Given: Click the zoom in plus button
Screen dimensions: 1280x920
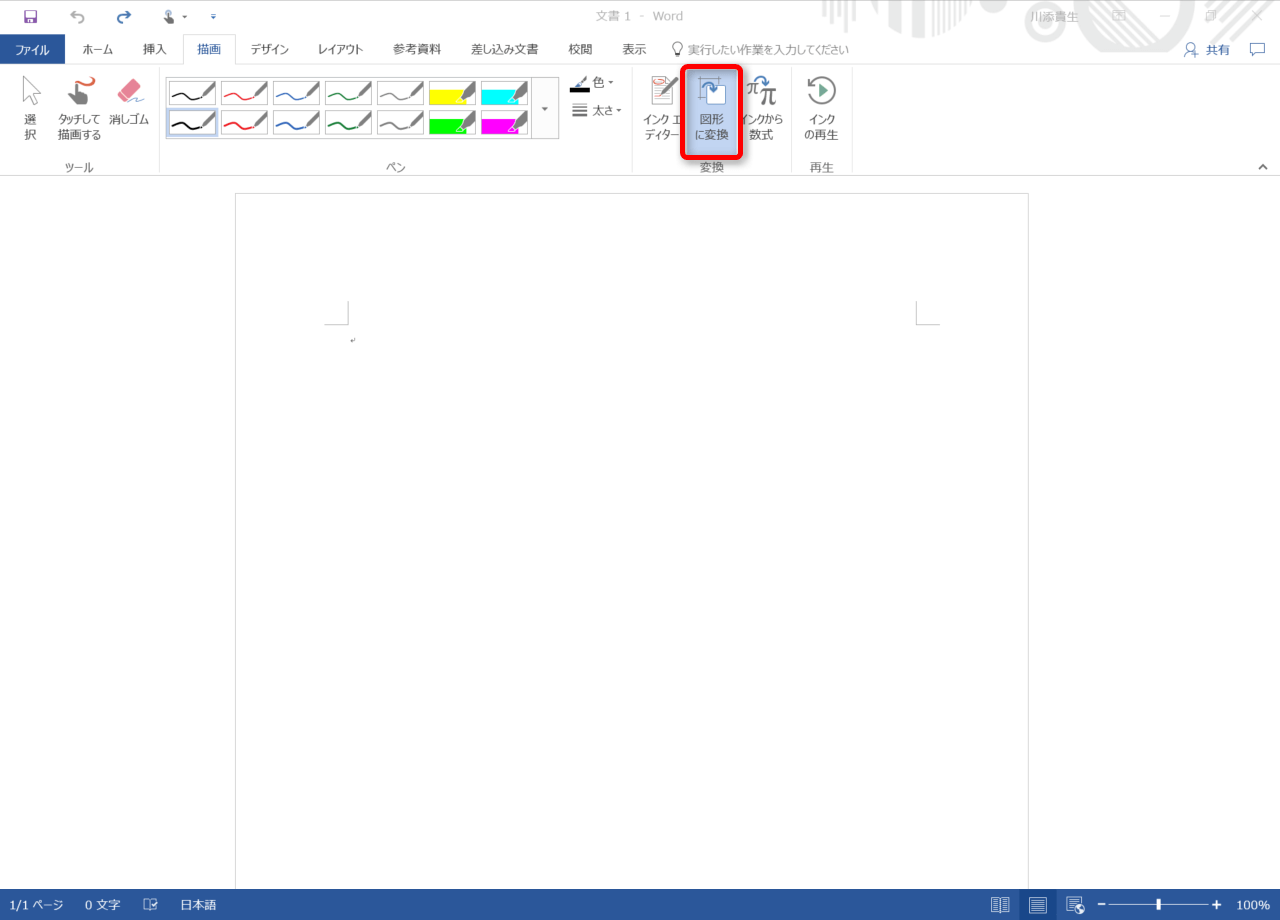Looking at the screenshot, I should pyautogui.click(x=1216, y=905).
